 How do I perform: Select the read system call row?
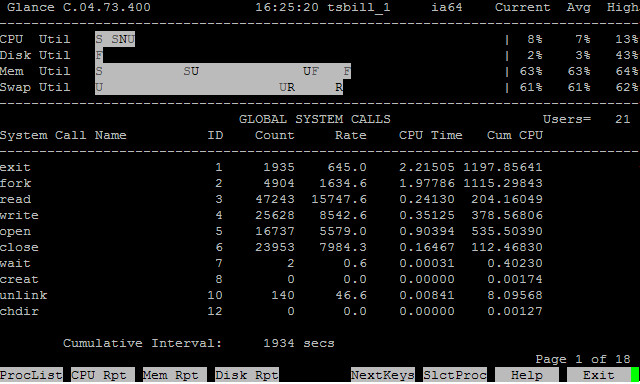(x=271, y=199)
